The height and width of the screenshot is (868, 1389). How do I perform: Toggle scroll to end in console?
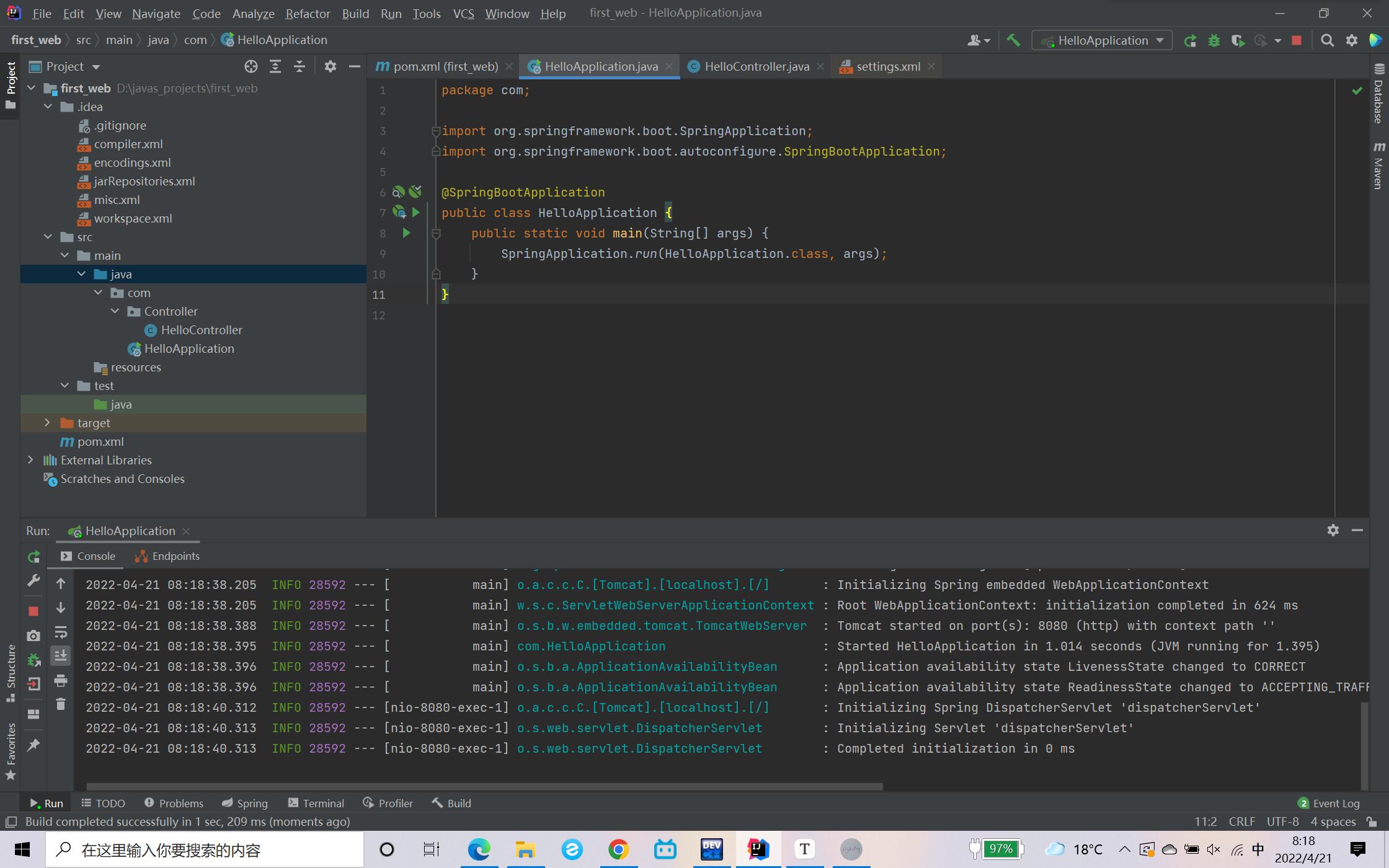tap(60, 655)
